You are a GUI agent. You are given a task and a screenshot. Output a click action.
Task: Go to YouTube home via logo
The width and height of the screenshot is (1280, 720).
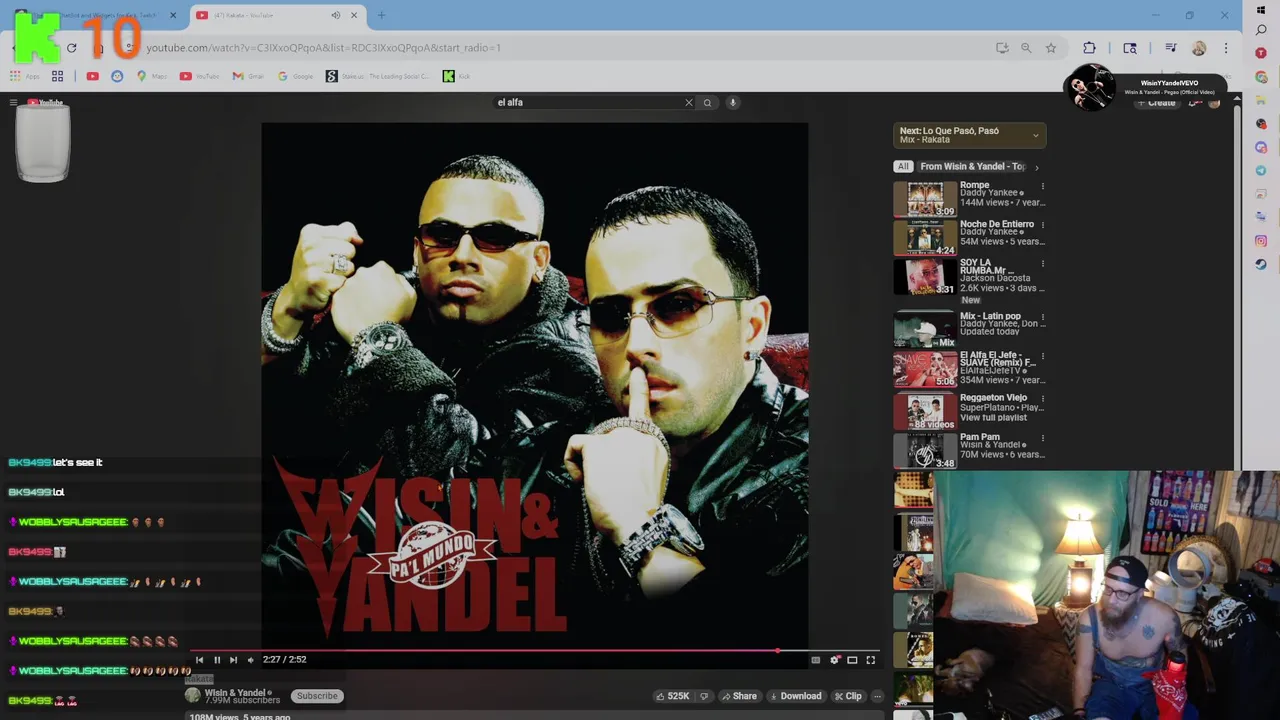[x=45, y=102]
